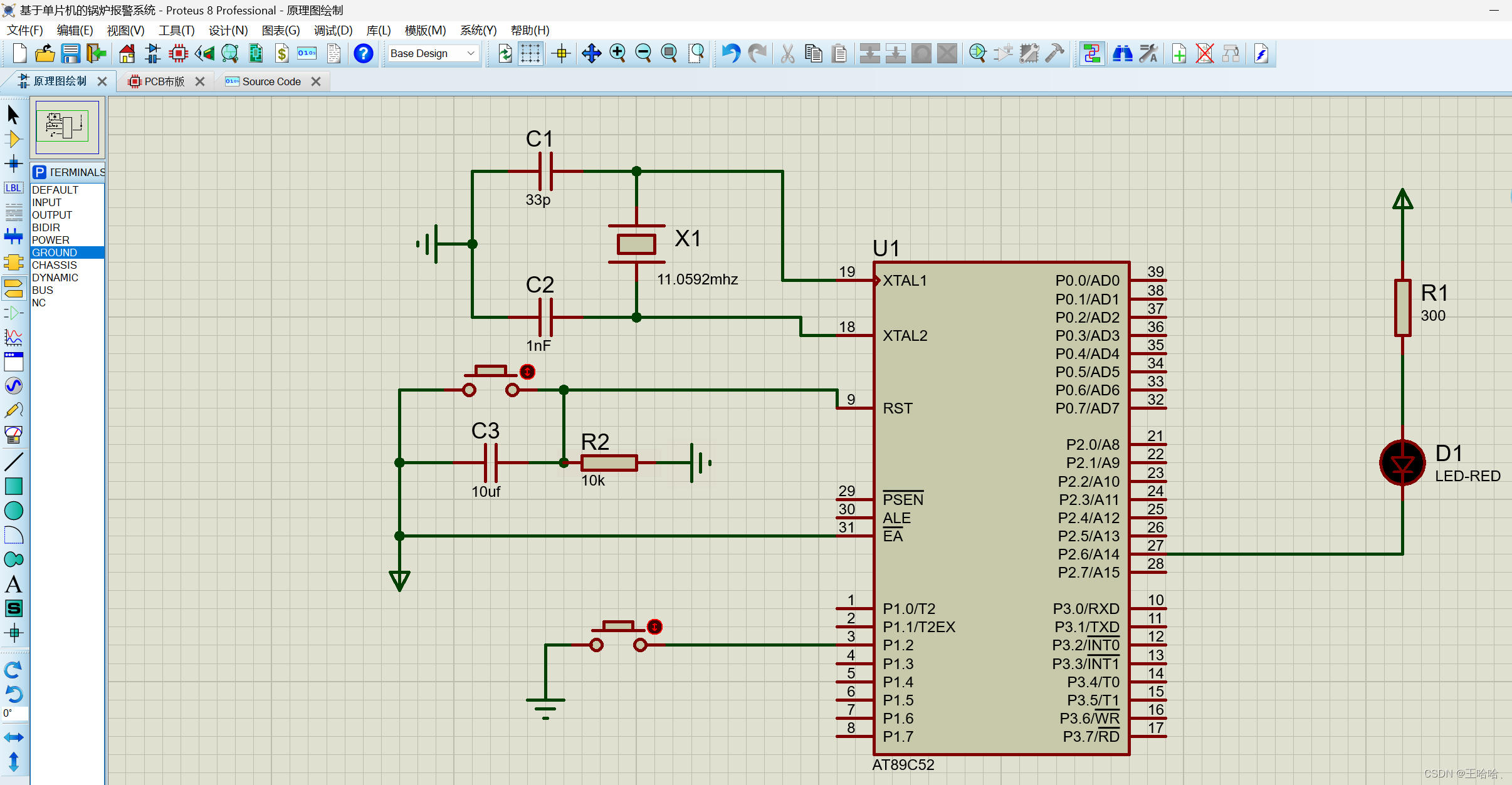The height and width of the screenshot is (785, 1512).
Task: Close the 原理图绘制 tab
Action: (x=102, y=81)
